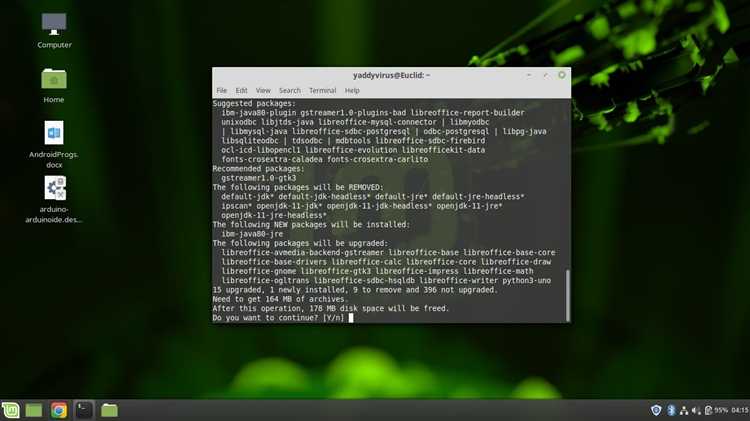Screen dimensions: 750x421
Task: Open the Bluetooth tray icon
Action: (x=671, y=410)
